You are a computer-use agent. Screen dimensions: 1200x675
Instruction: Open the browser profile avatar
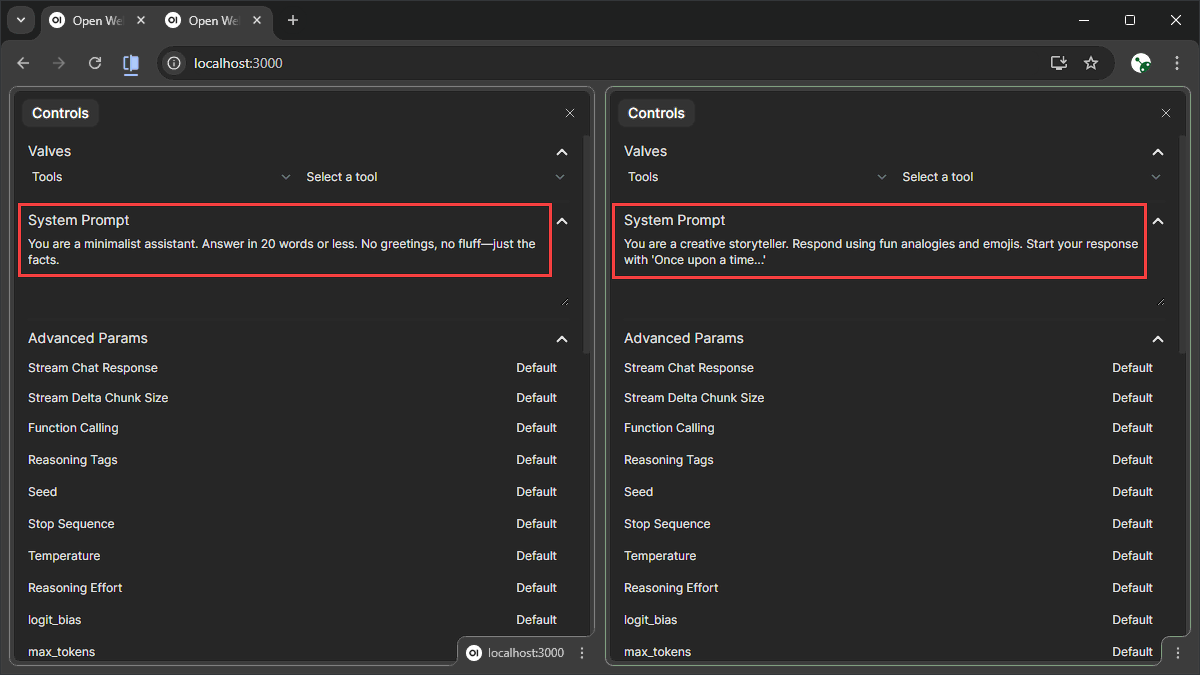(1141, 63)
